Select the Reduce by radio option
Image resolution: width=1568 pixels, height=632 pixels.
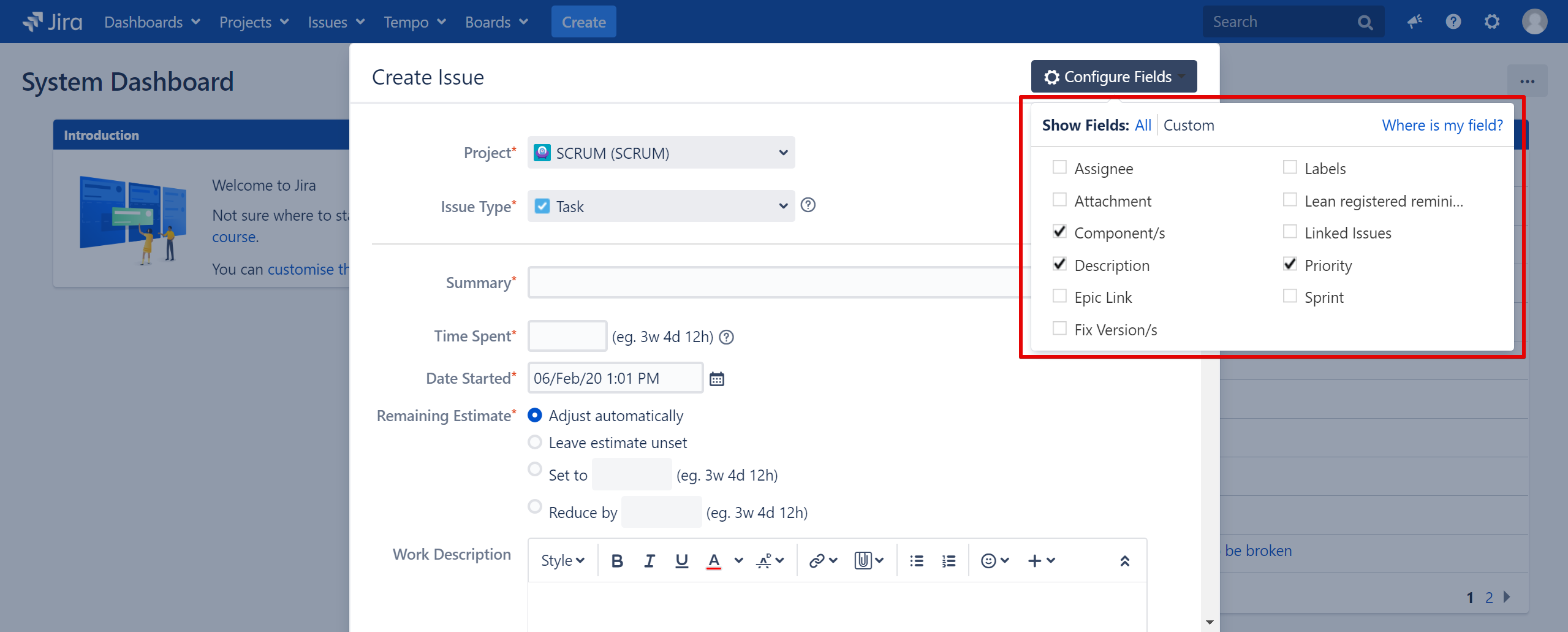click(535, 506)
